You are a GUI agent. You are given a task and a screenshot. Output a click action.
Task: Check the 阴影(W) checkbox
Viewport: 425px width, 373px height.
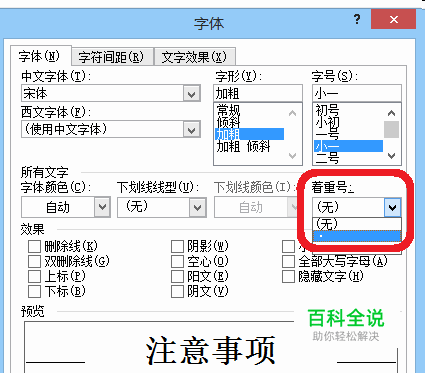(177, 247)
